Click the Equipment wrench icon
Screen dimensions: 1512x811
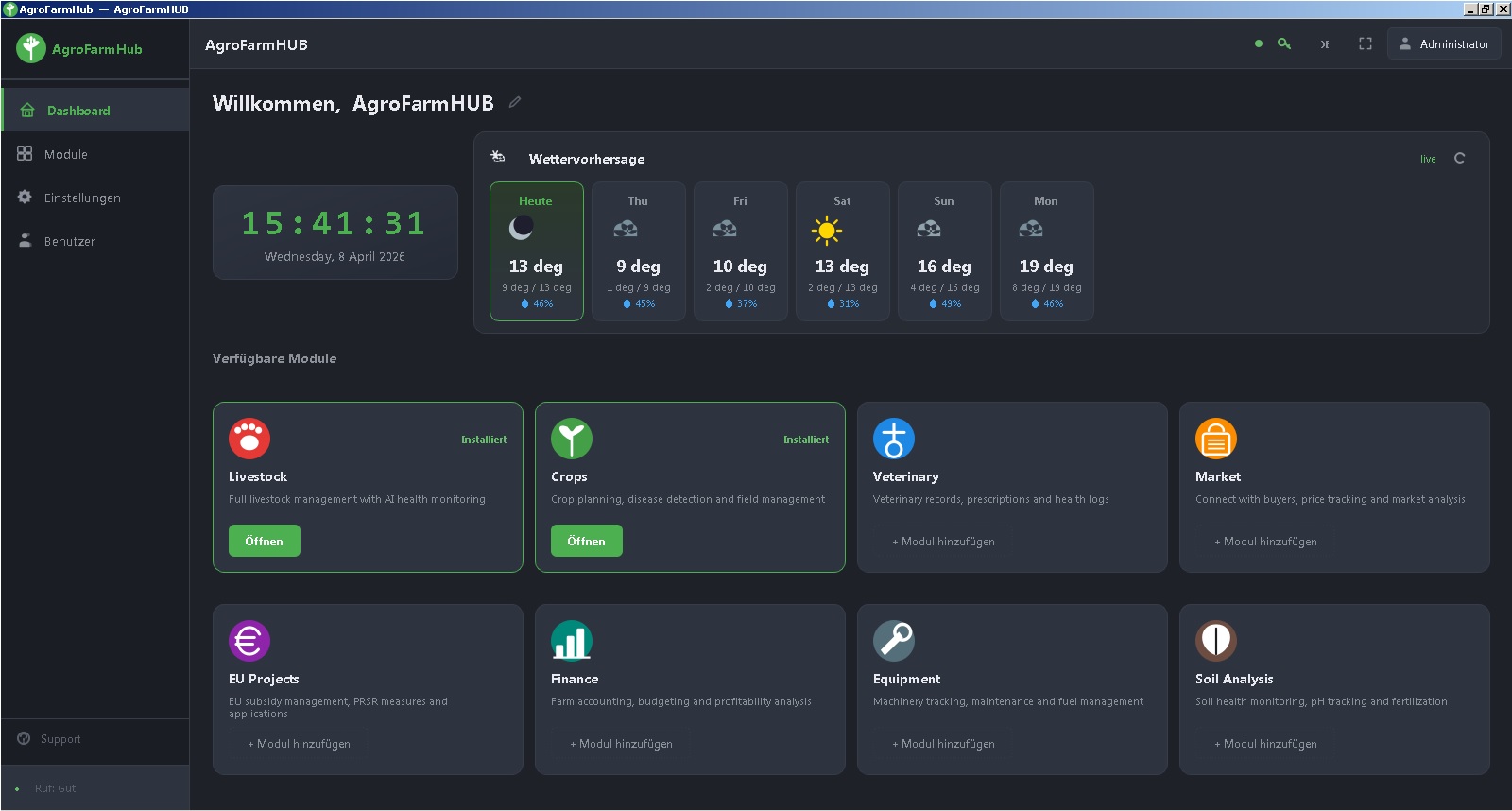pos(894,641)
